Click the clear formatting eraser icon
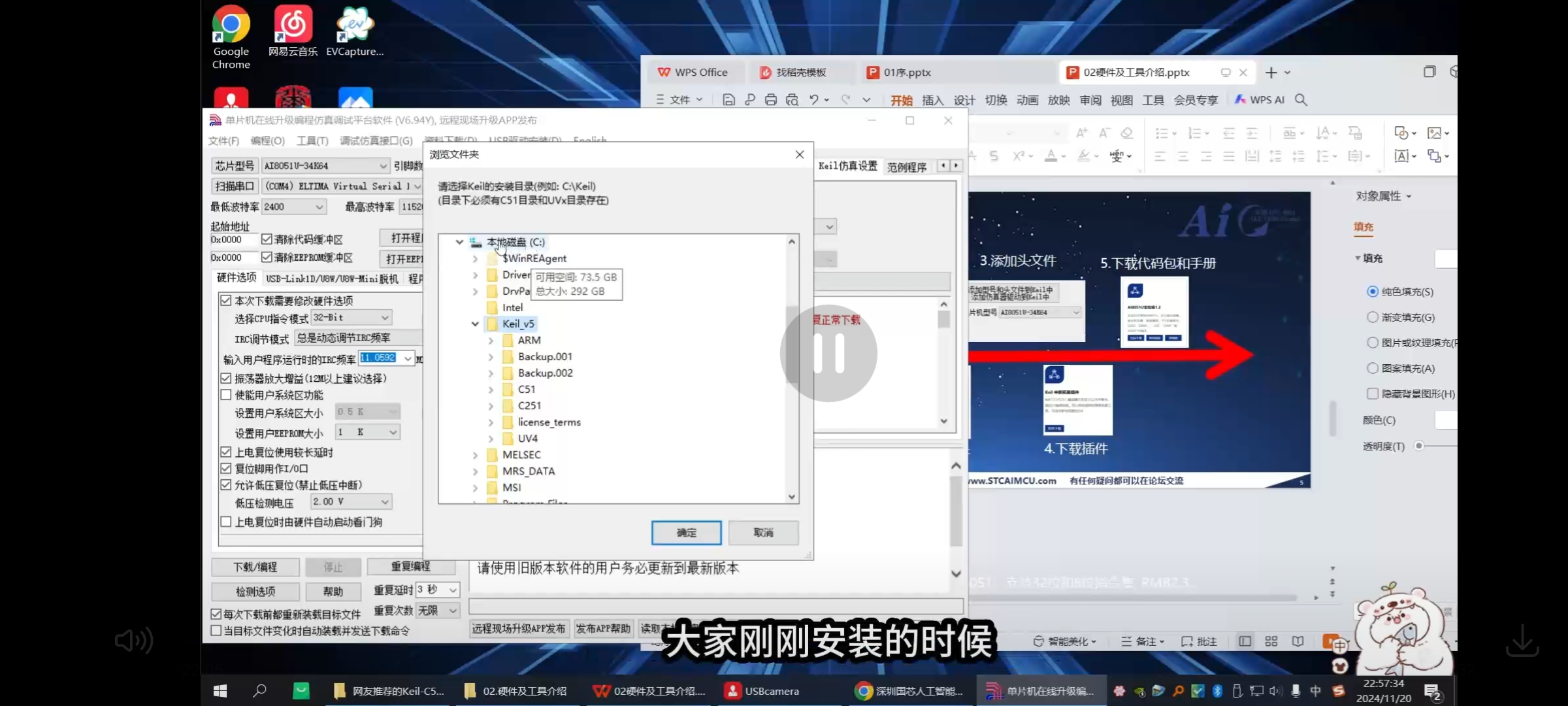 point(1127,133)
